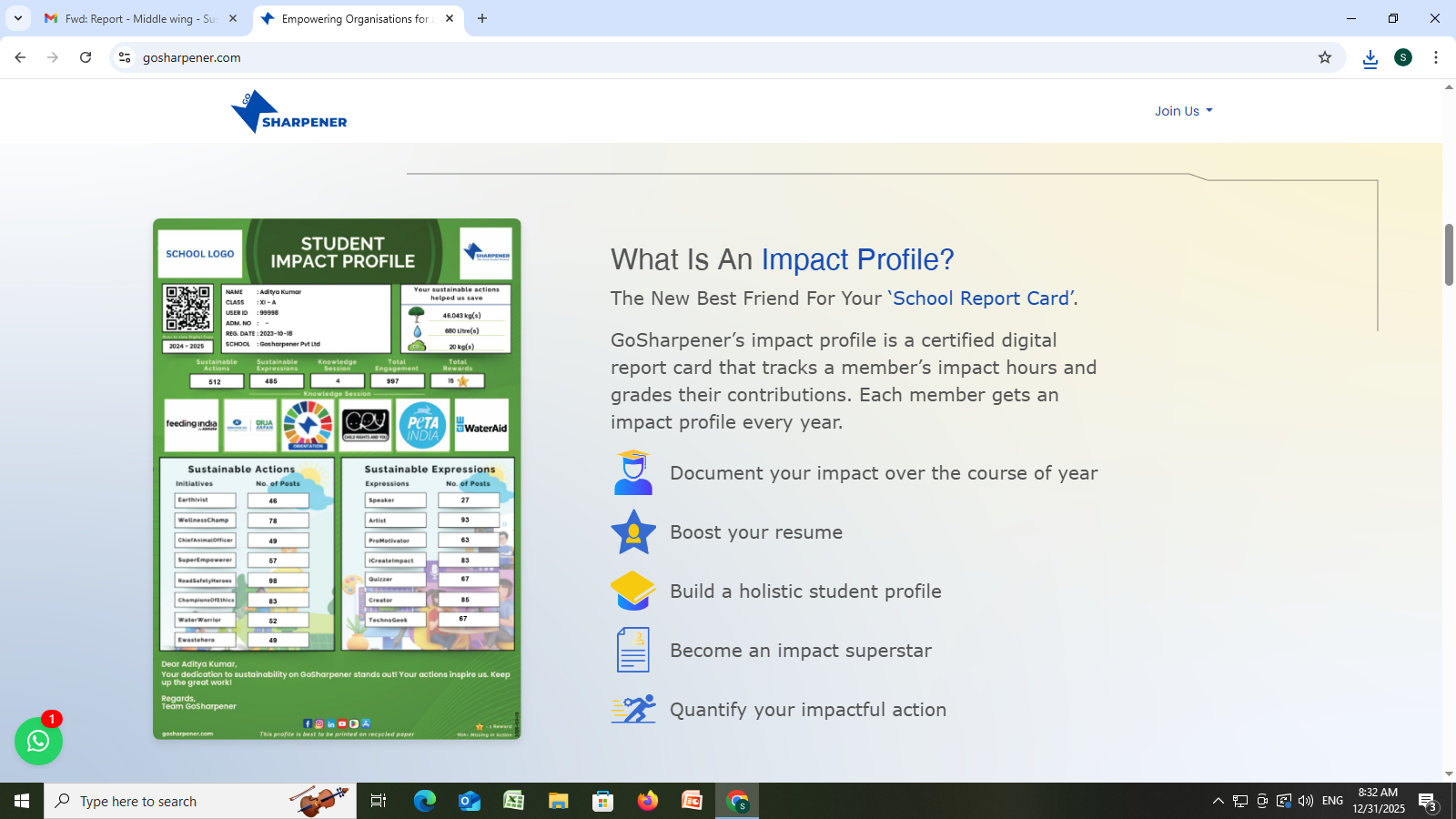1456x819 pixels.
Task: Open Chrome from the taskbar
Action: click(x=737, y=801)
